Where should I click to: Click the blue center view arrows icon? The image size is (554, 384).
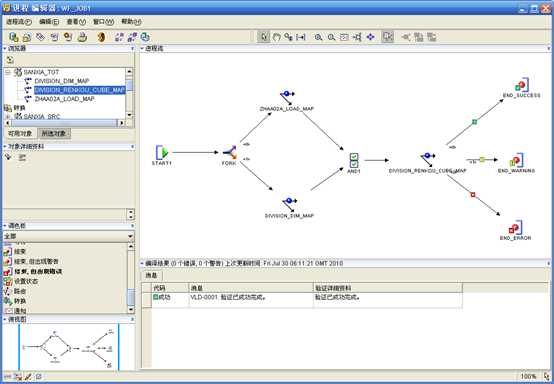point(370,37)
